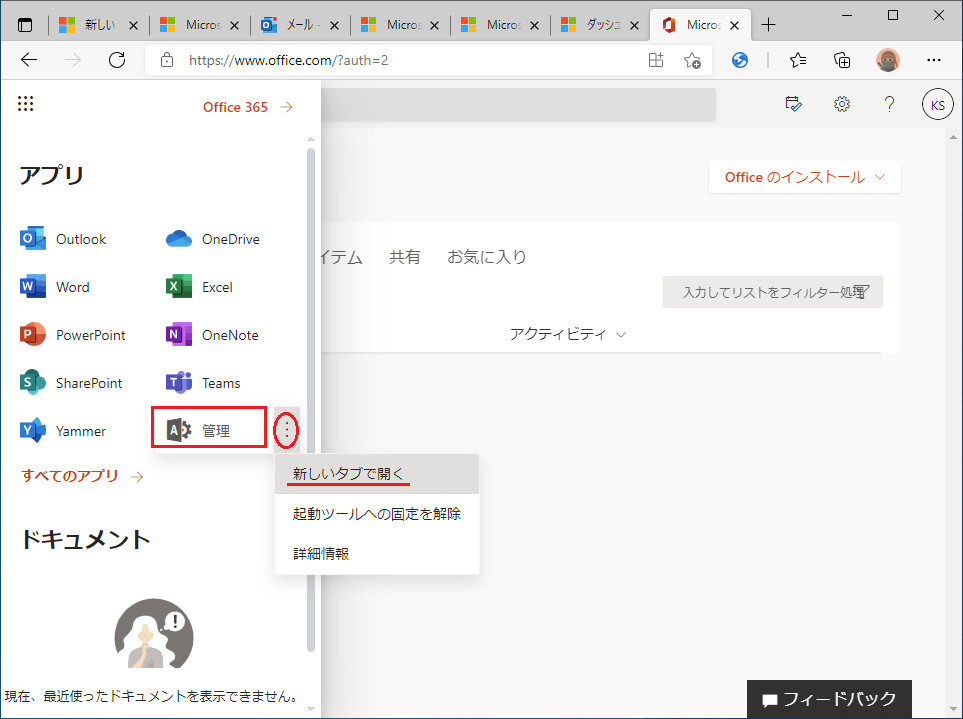This screenshot has height=719, width=963.
Task: Click the browser address bar URL
Action: point(289,60)
